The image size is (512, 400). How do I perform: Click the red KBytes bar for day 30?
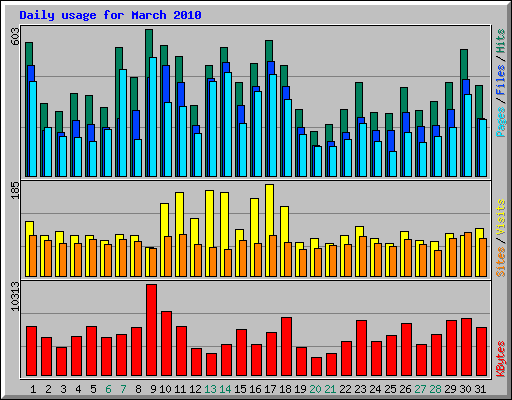(466, 347)
